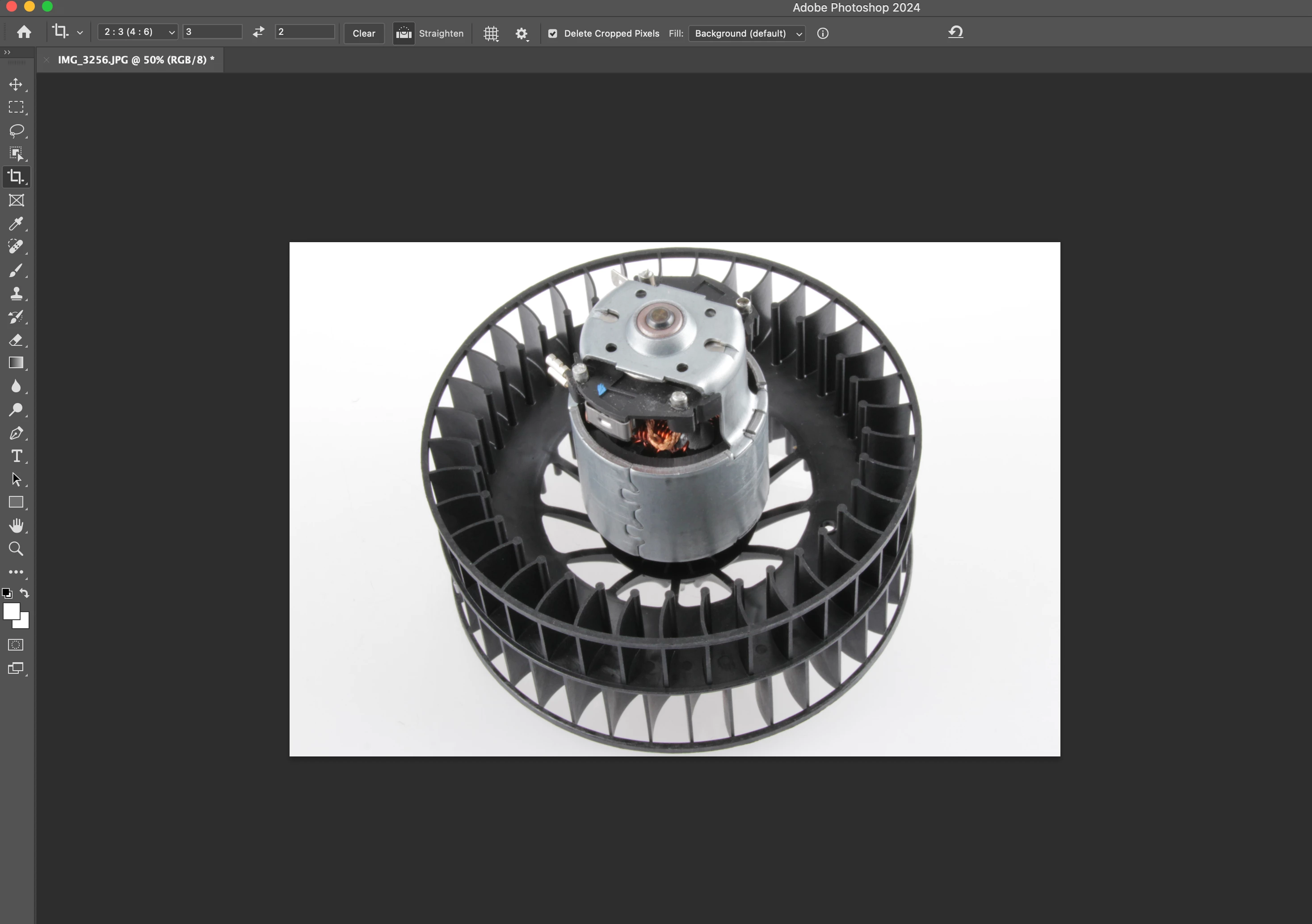
Task: Select the Eyedropper tool
Action: 16,223
